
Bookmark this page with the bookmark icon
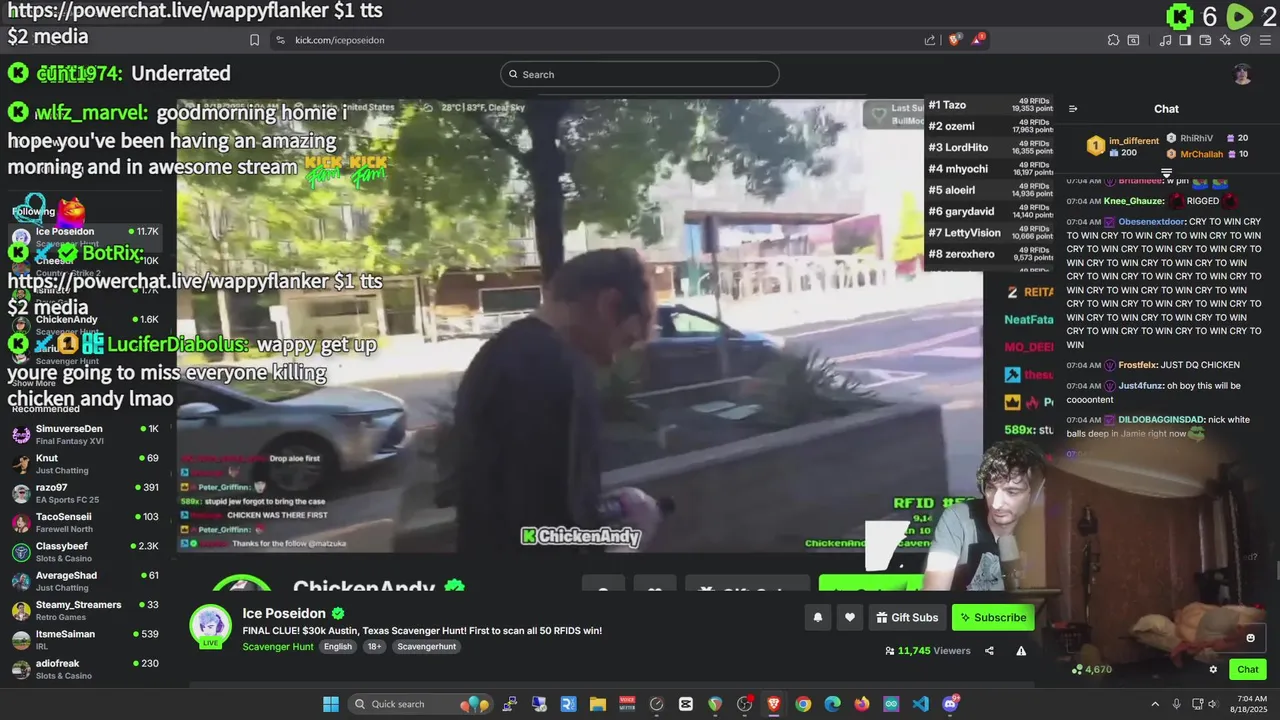(254, 40)
